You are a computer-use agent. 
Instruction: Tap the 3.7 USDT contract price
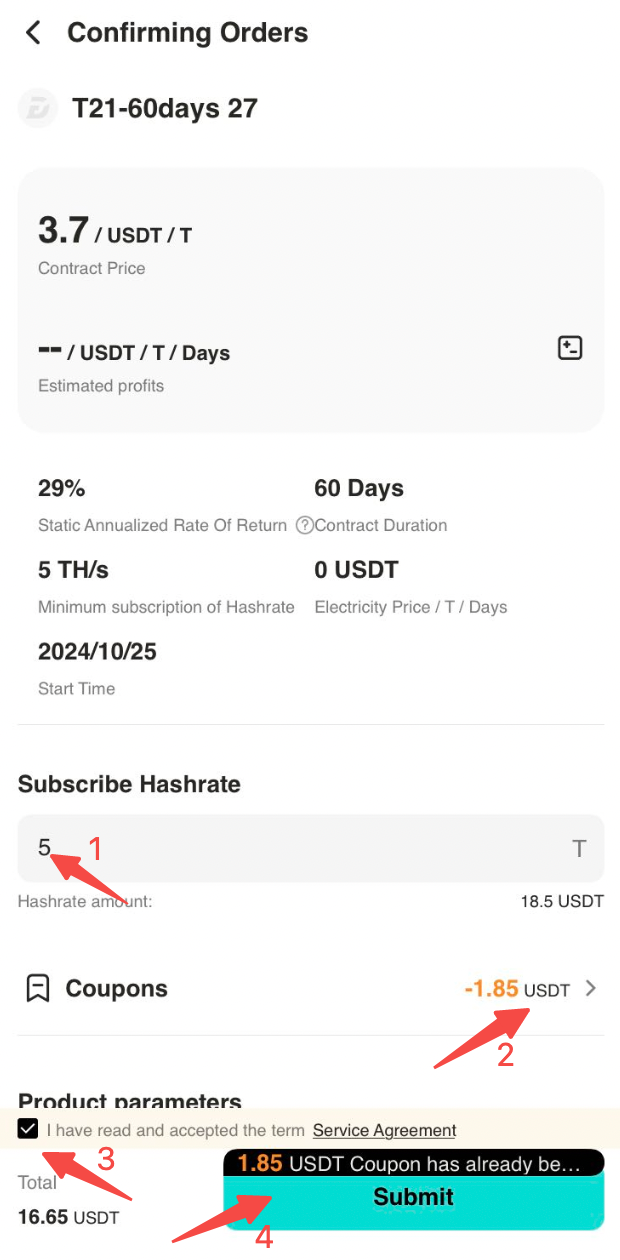(x=115, y=232)
